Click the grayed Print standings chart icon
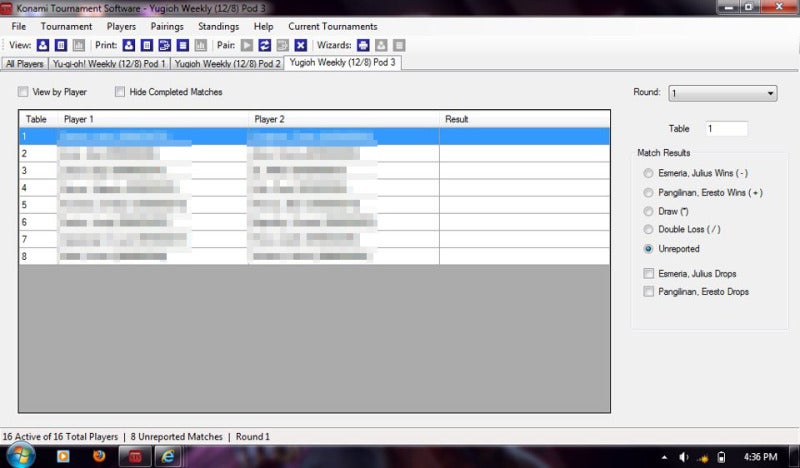Image resolution: width=800 pixels, height=468 pixels. coord(201,45)
